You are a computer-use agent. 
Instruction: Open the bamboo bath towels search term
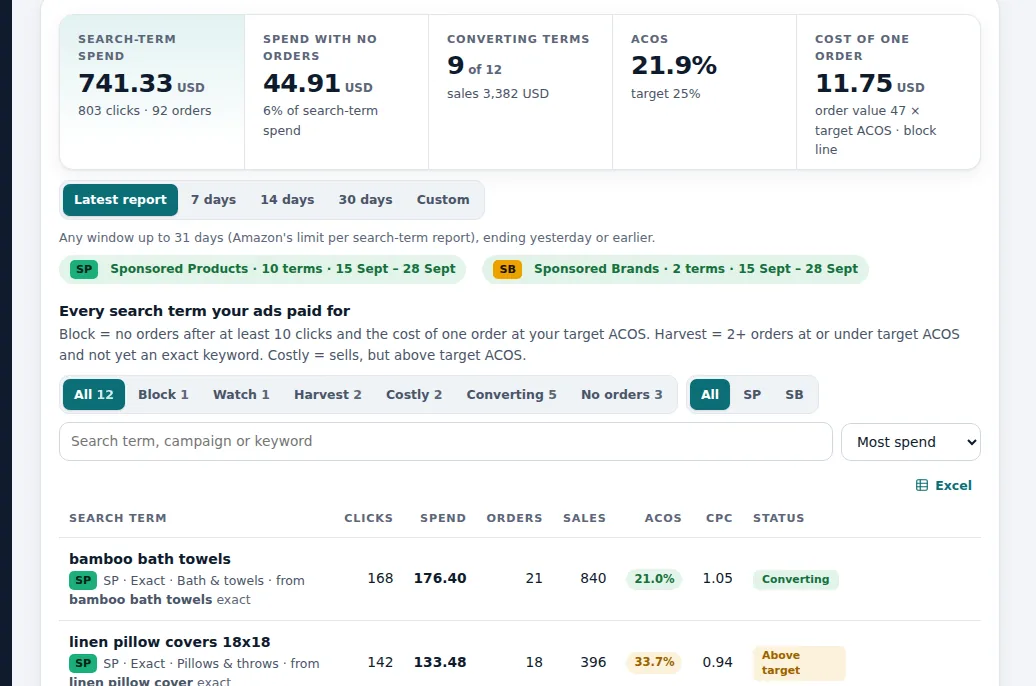click(x=150, y=559)
